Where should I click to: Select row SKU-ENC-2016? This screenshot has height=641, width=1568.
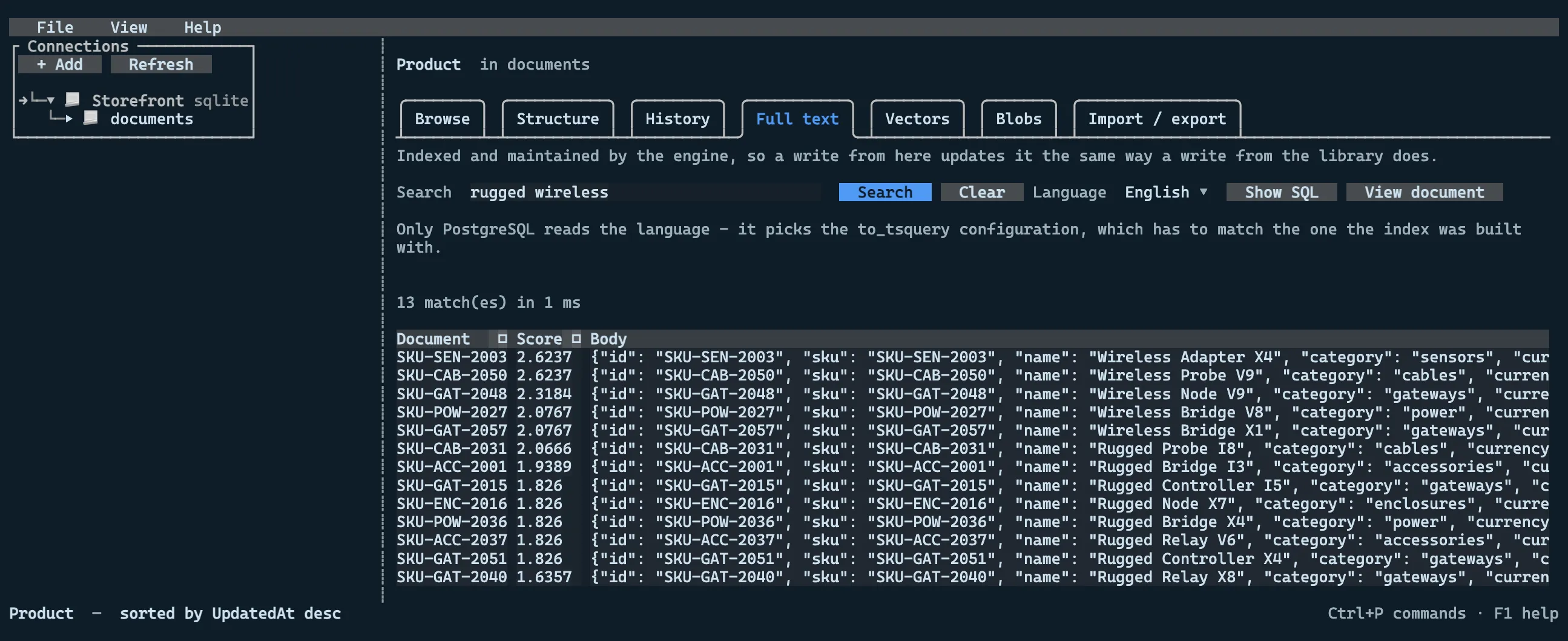[x=972, y=503]
